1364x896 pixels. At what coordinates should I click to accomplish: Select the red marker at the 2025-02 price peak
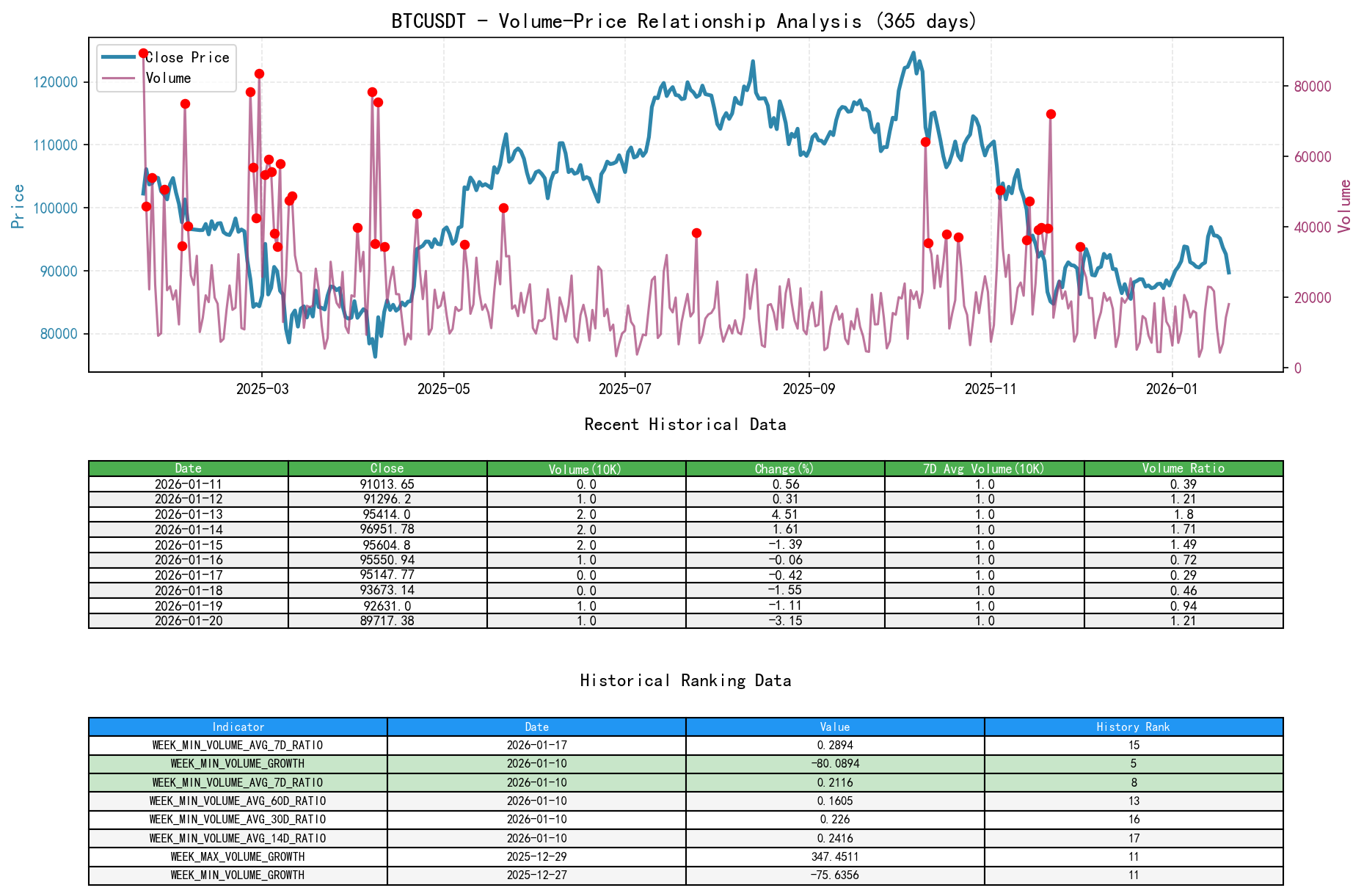pyautogui.click(x=186, y=103)
